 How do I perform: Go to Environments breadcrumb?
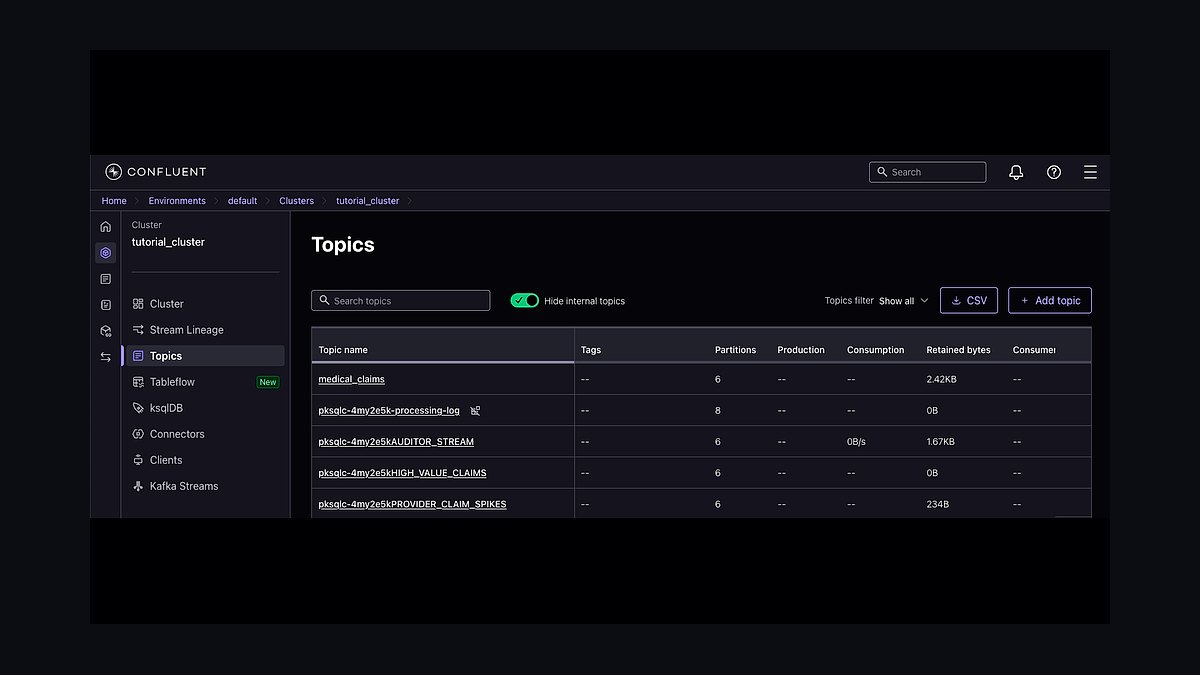[x=177, y=201]
